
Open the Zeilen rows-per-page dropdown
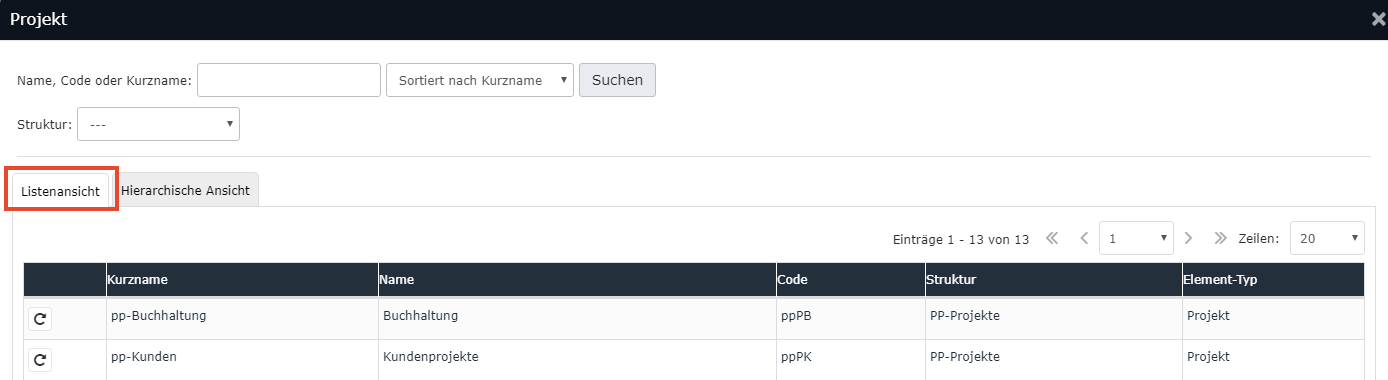pos(1327,239)
